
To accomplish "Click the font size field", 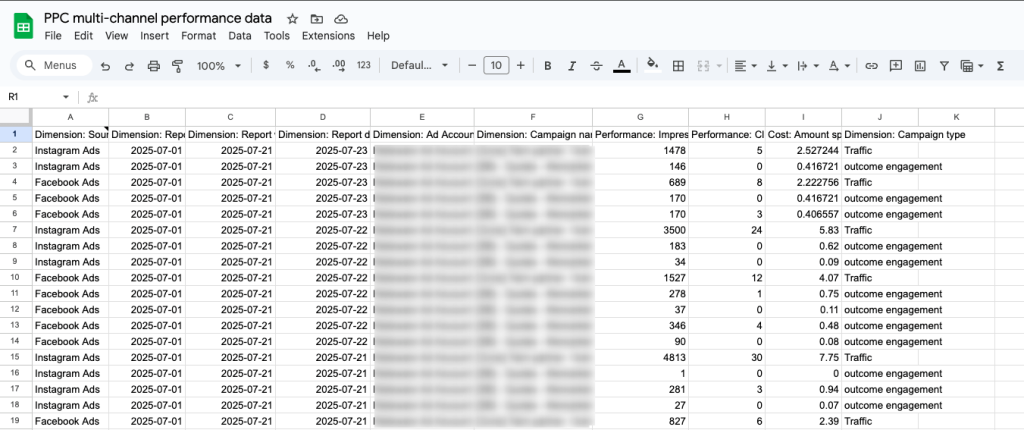I will pyautogui.click(x=496, y=65).
